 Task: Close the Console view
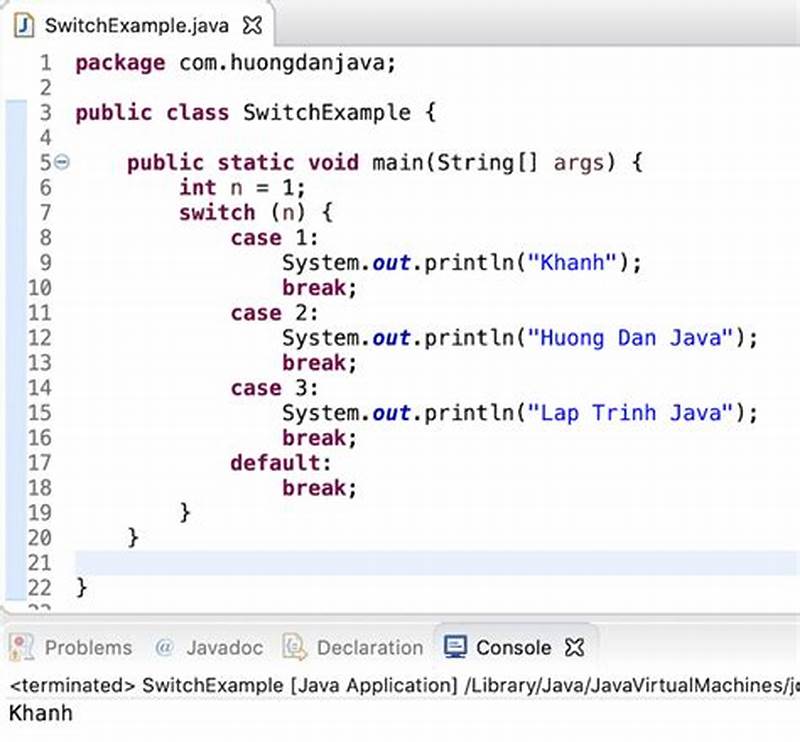click(572, 646)
